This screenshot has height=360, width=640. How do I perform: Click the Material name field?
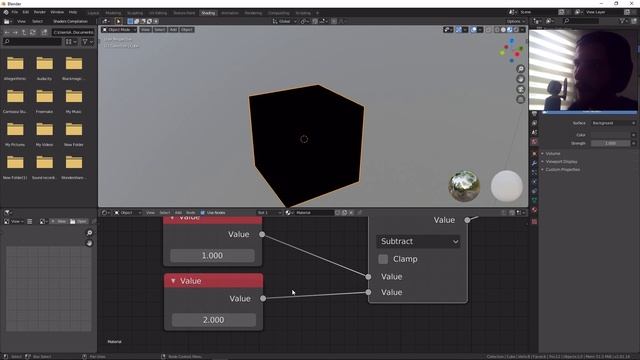[x=313, y=213]
